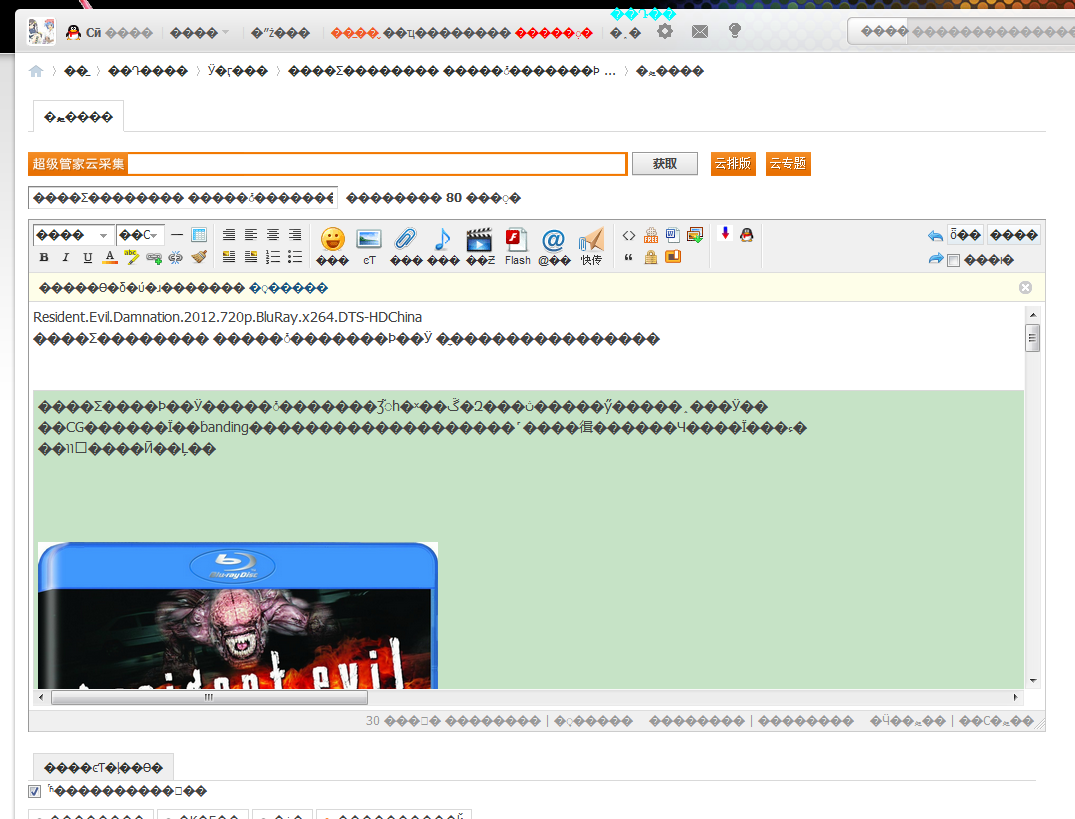Insert a hyperlink with the link icon
This screenshot has width=1075, height=819.
154,258
